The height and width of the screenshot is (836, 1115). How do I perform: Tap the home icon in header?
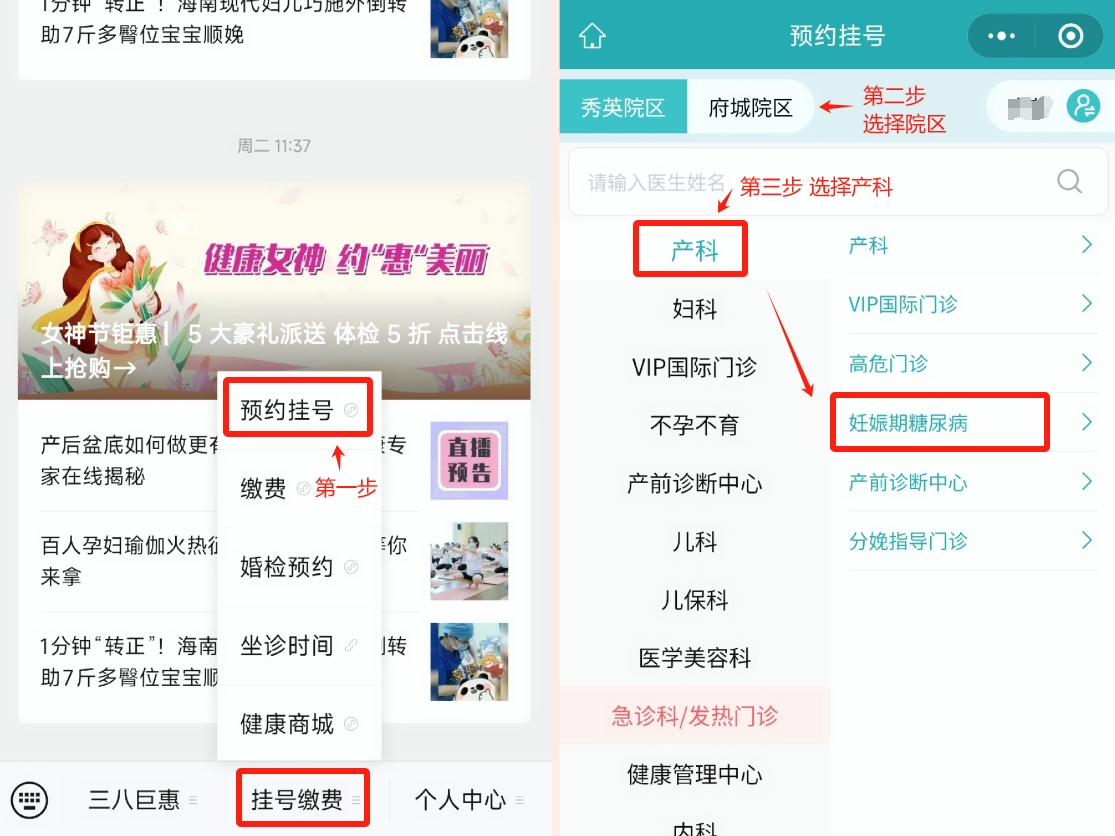click(592, 36)
